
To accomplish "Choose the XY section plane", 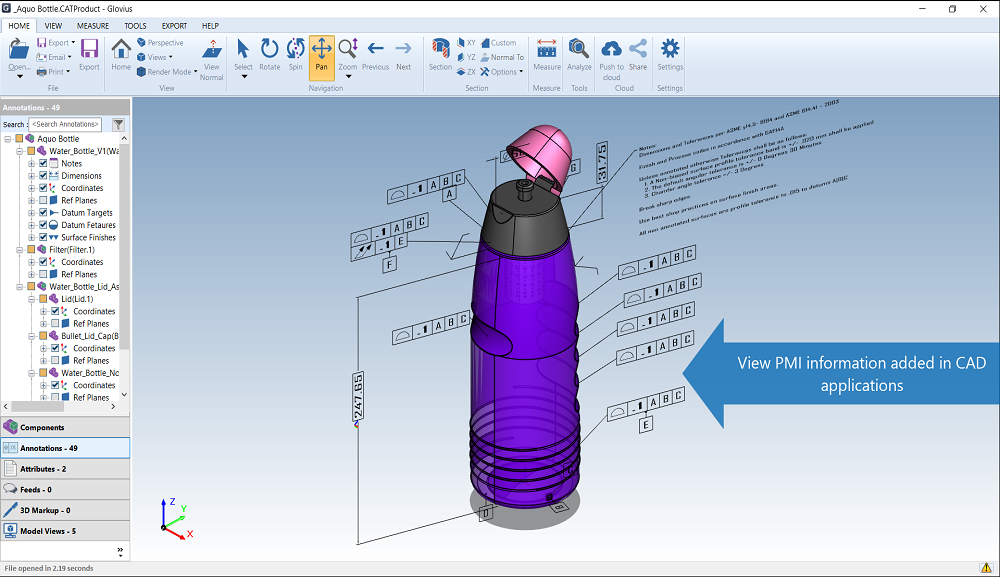I will coord(466,43).
